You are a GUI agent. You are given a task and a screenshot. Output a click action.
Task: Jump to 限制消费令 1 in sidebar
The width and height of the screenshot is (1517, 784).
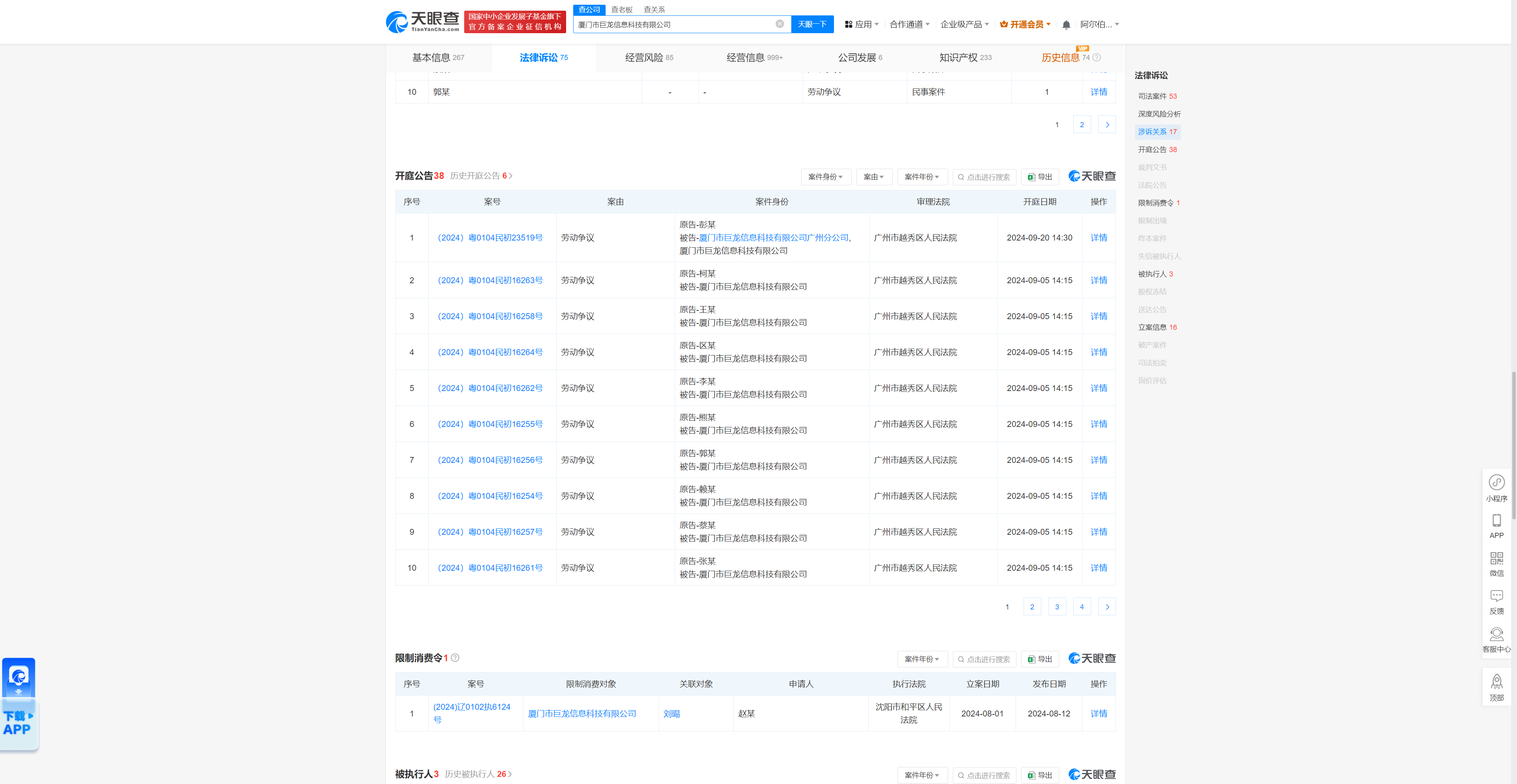1158,203
